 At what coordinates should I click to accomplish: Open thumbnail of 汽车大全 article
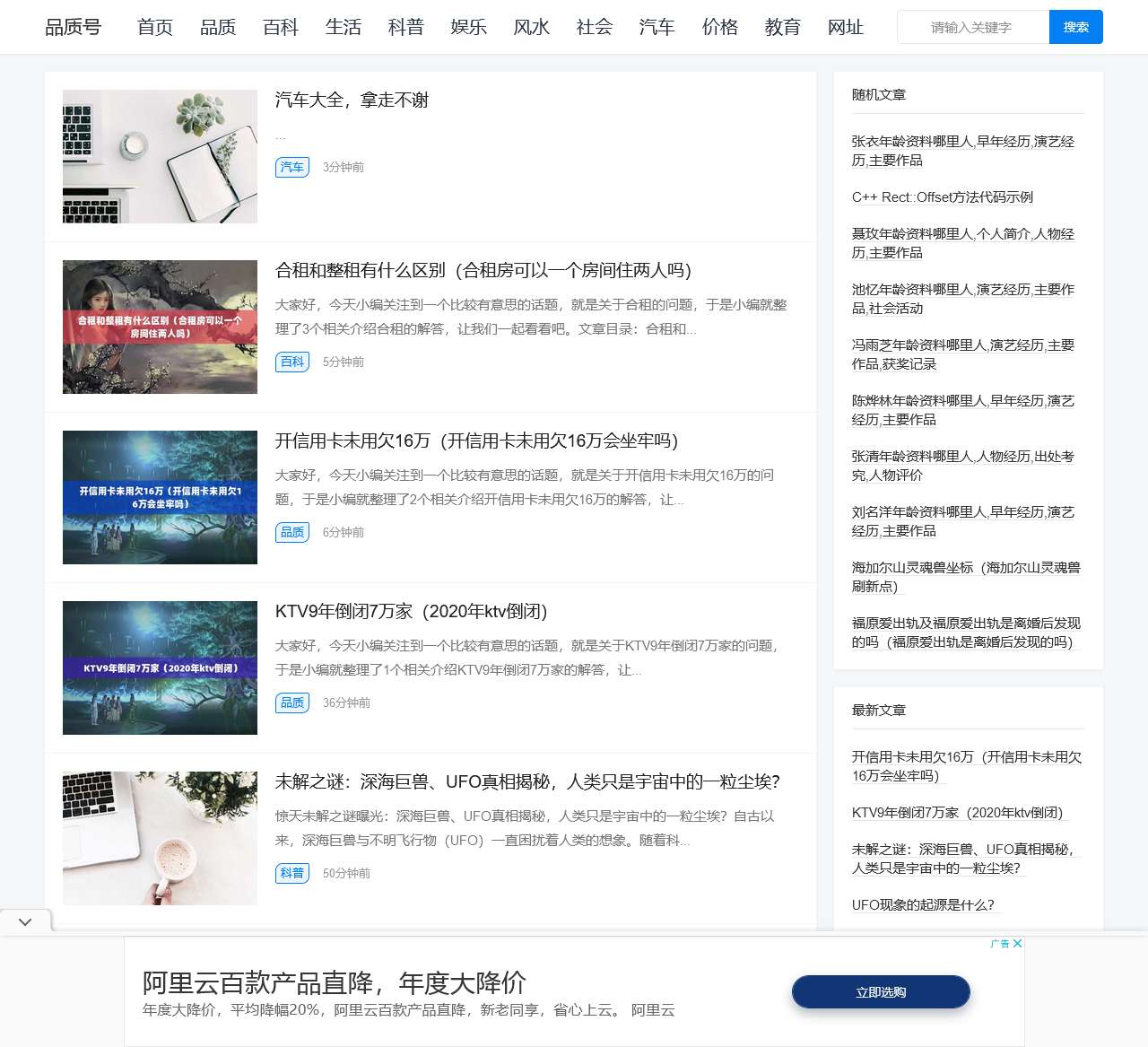click(160, 156)
